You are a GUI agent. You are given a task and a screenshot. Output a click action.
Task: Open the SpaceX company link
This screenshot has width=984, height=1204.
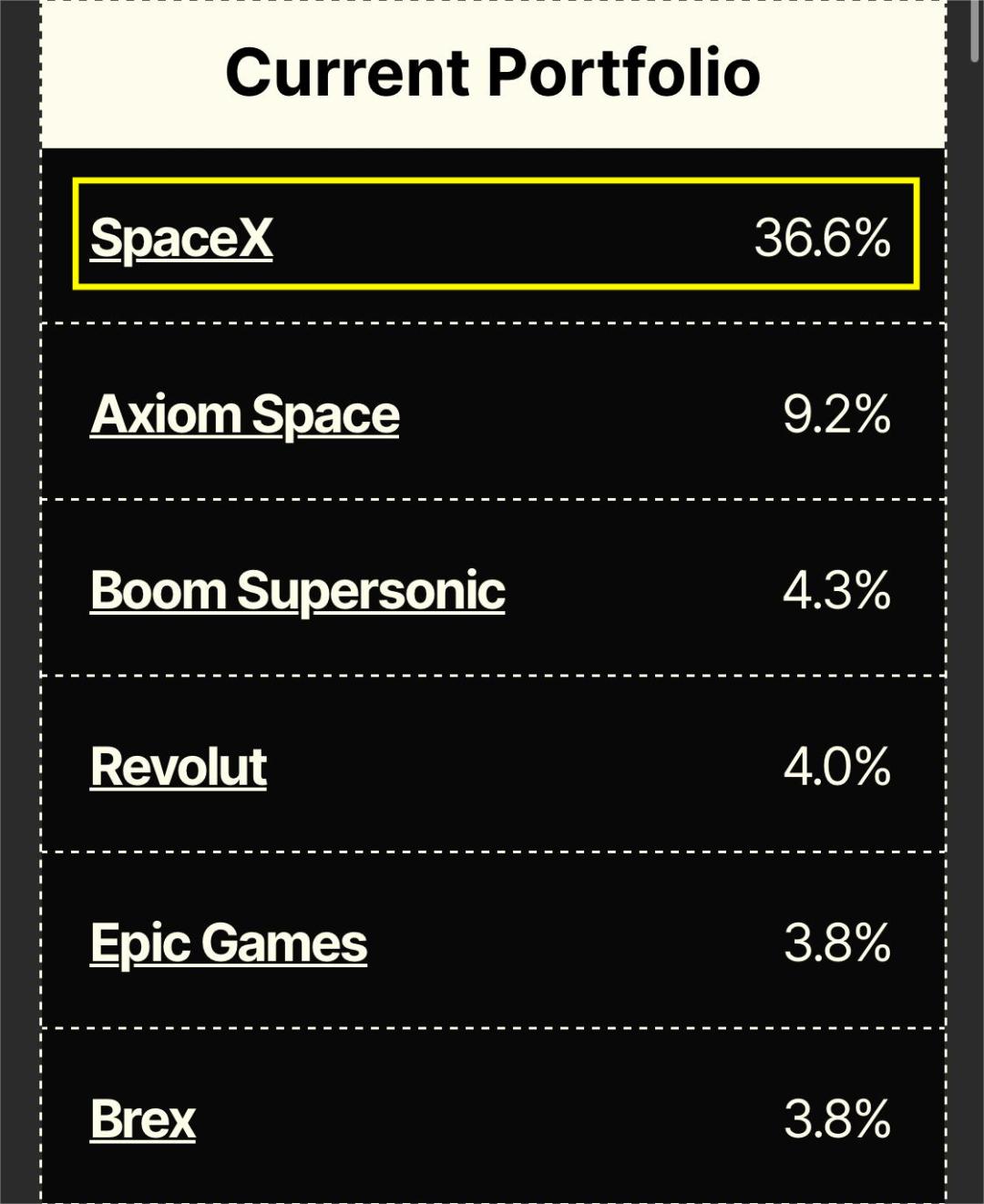tap(181, 239)
